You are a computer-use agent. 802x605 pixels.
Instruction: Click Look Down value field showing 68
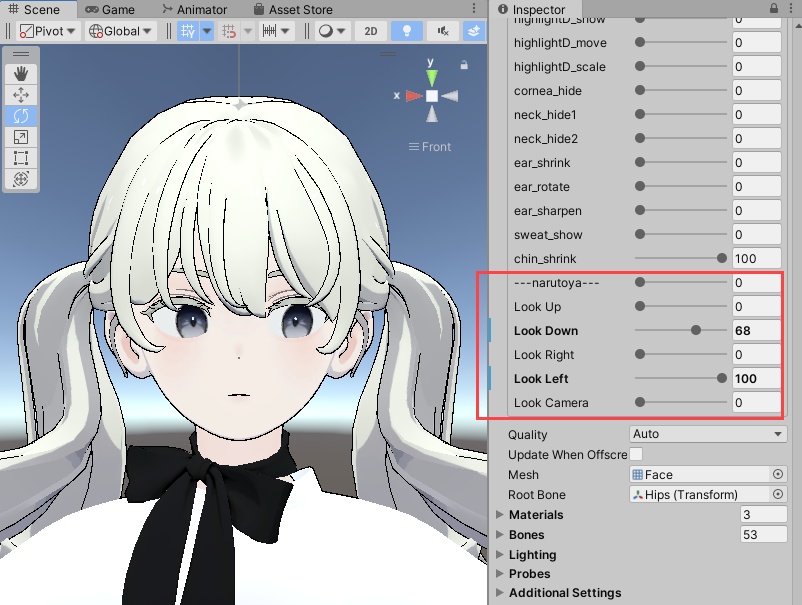coord(756,330)
